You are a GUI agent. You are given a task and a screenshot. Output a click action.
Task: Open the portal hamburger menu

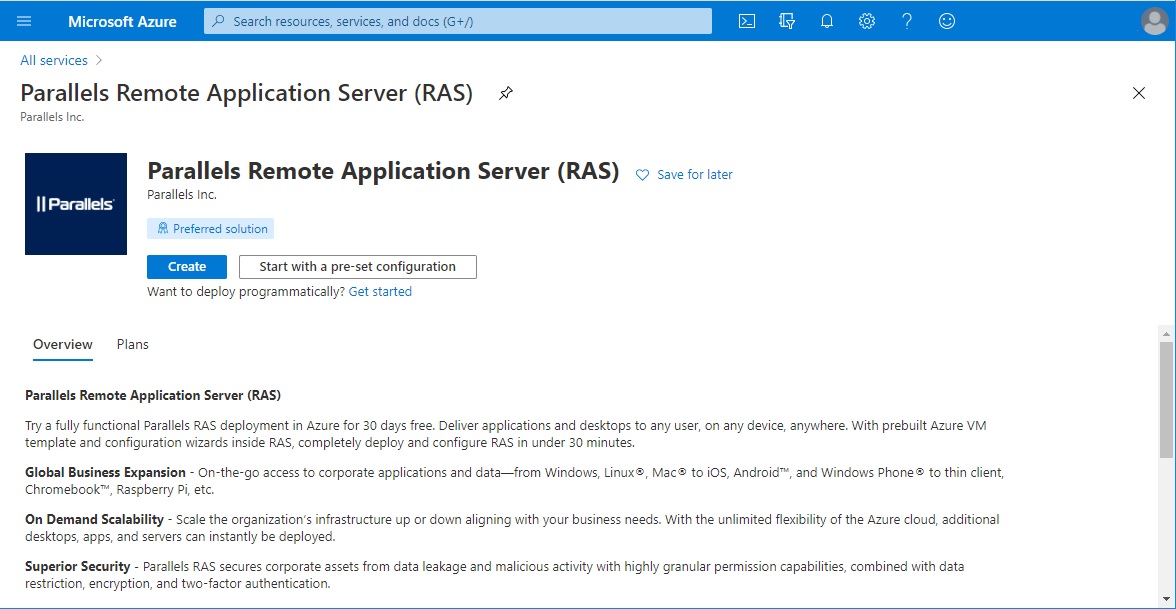click(24, 20)
